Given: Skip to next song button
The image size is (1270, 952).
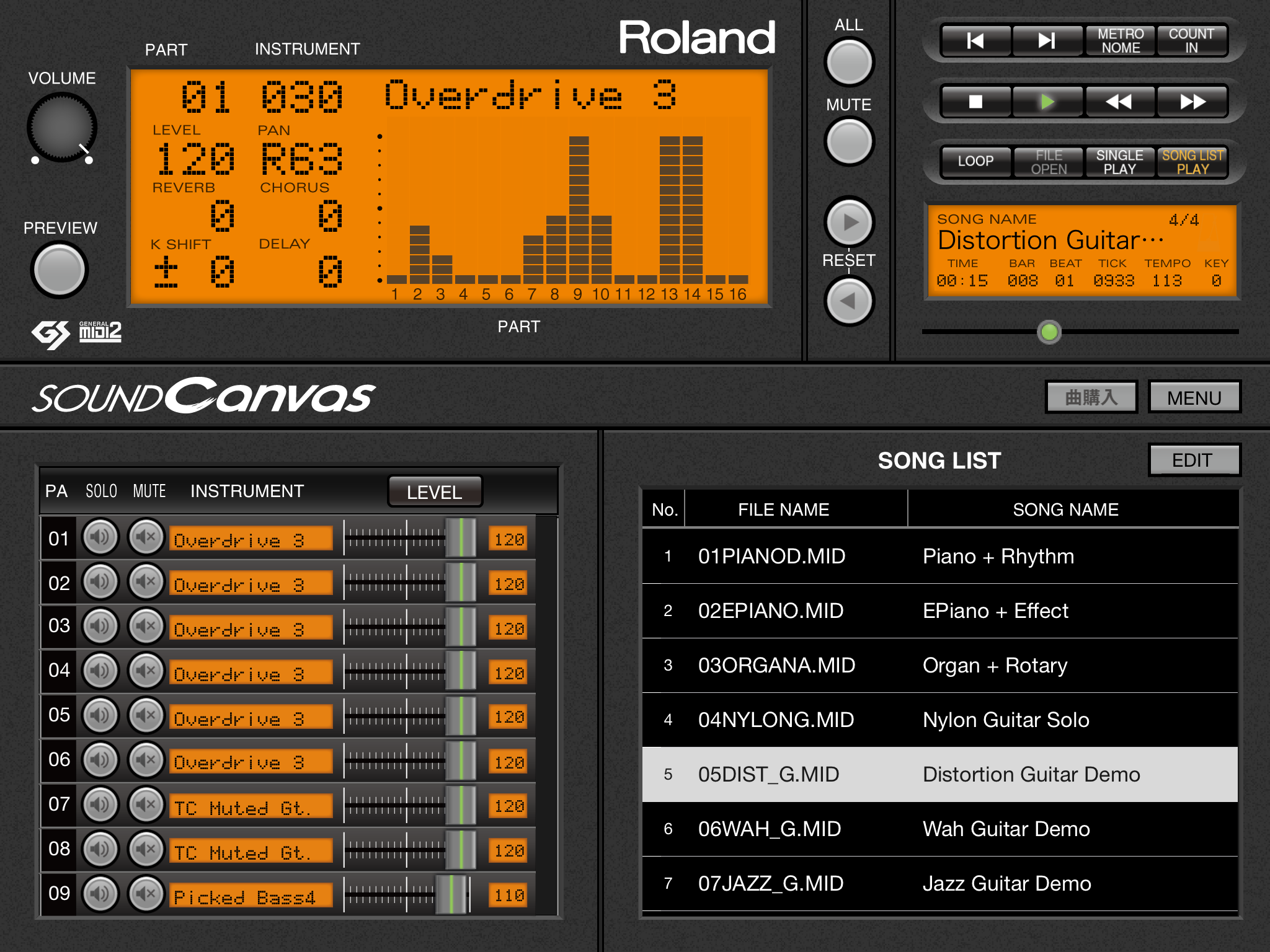Looking at the screenshot, I should [x=1047, y=41].
